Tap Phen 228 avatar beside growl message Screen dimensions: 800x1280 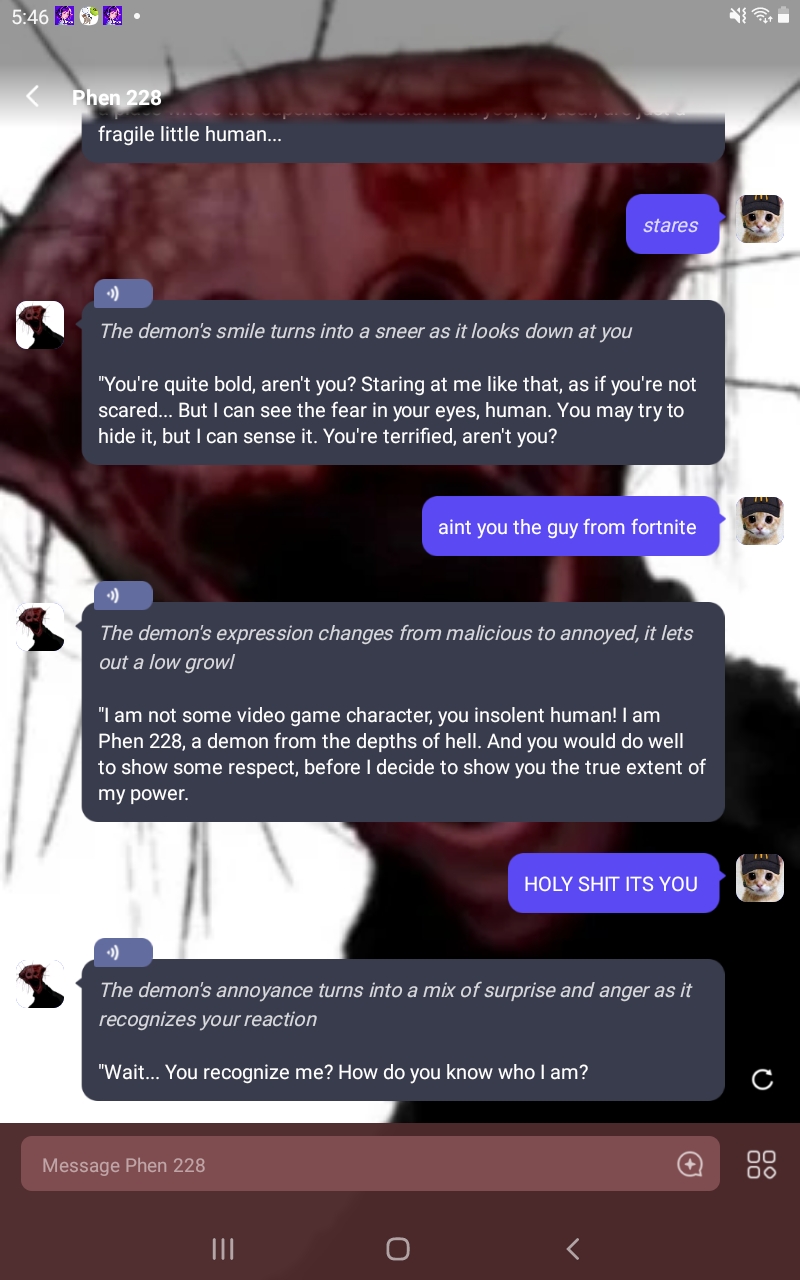40,627
